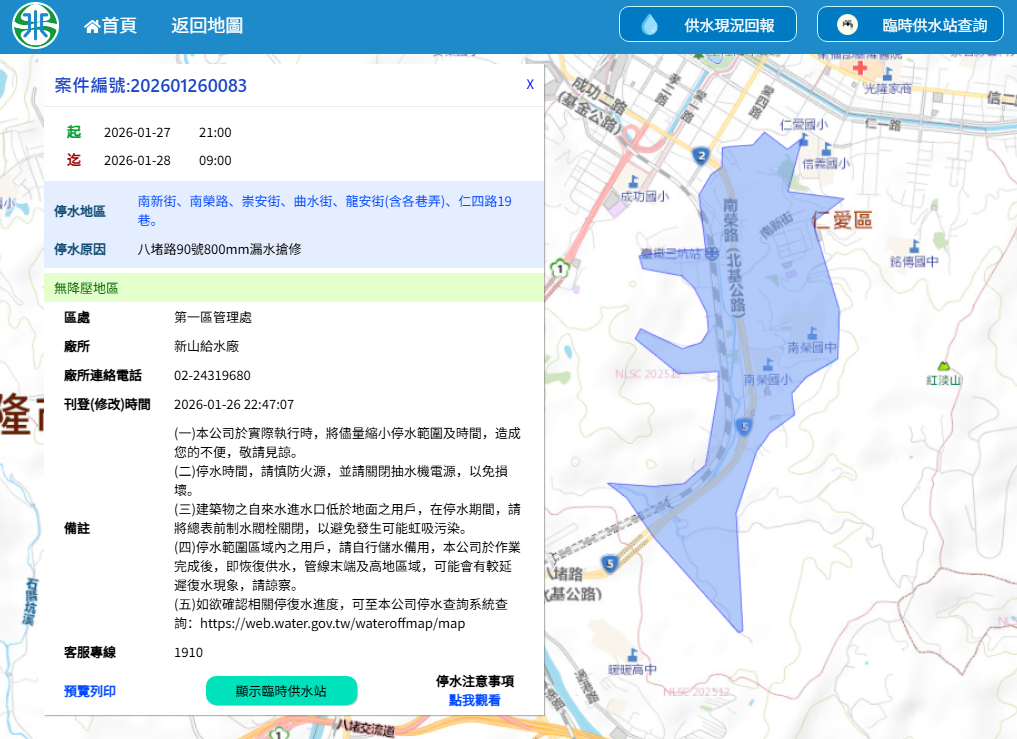1017x739 pixels.
Task: Select the 仁愛國小 school flag marker
Action: (804, 139)
